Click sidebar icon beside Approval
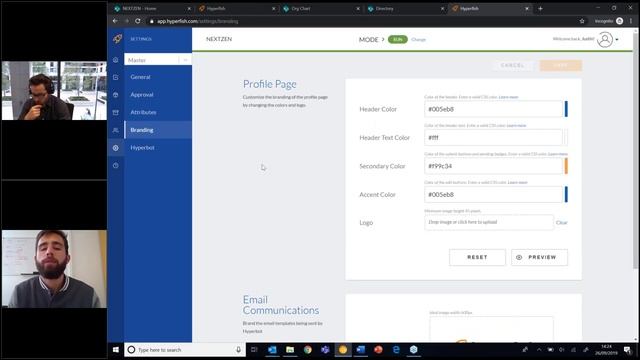 click(116, 95)
